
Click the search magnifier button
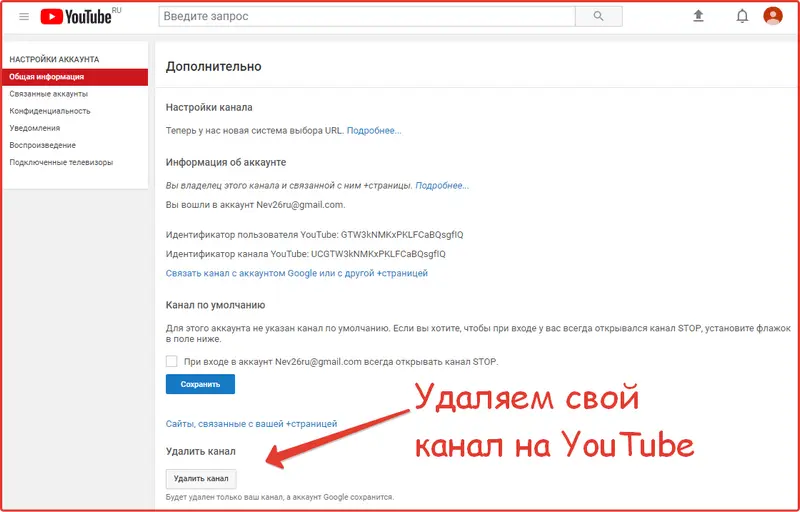[x=598, y=16]
